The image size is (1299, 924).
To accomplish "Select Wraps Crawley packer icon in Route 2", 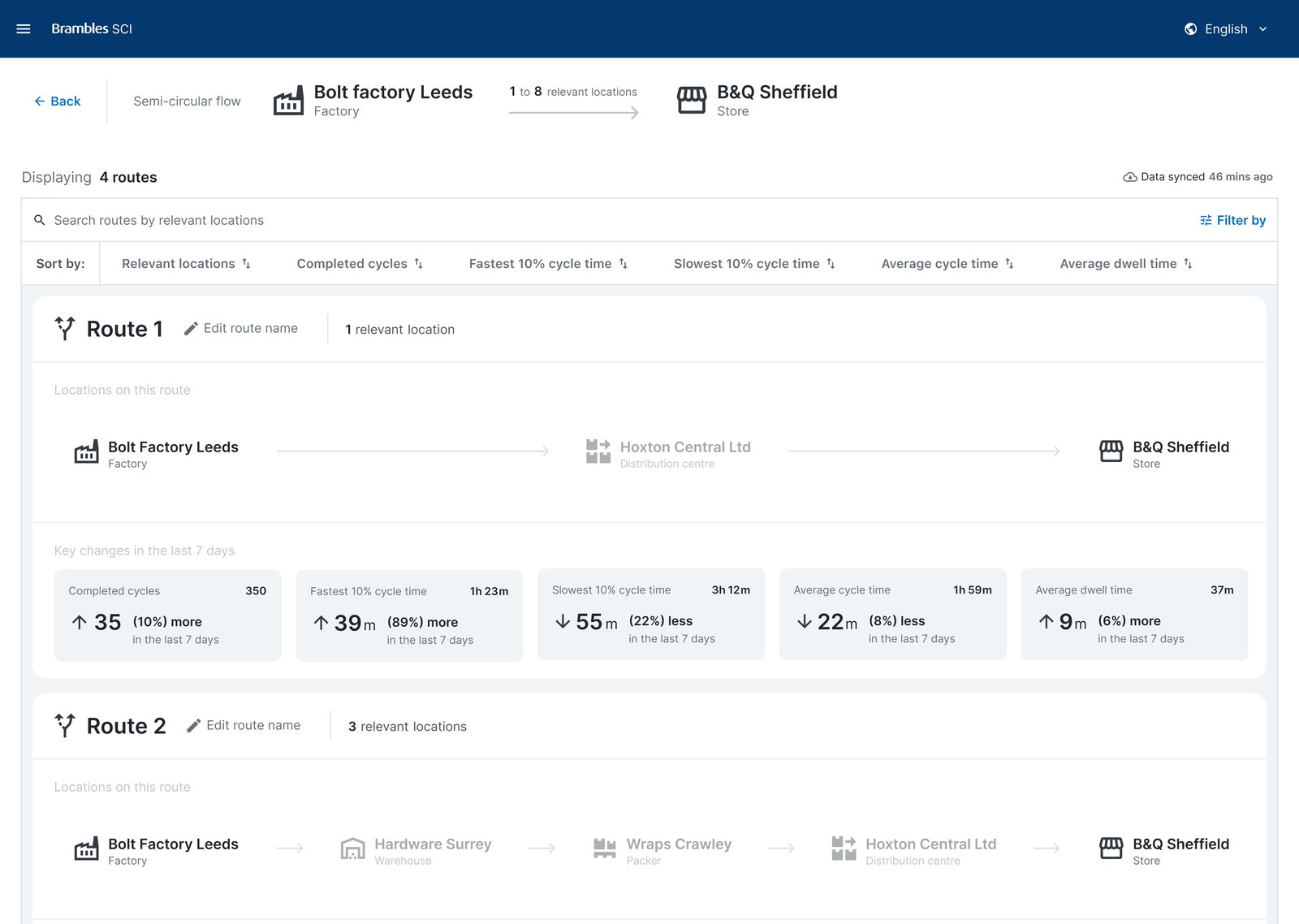I will coord(605,848).
